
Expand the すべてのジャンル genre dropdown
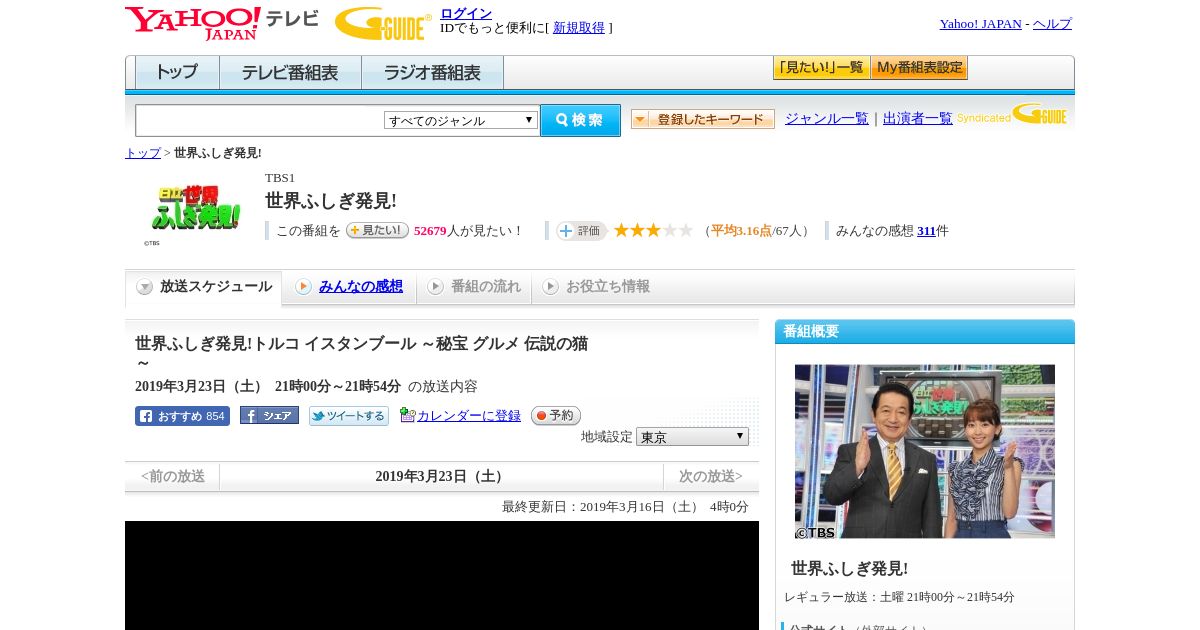point(461,120)
